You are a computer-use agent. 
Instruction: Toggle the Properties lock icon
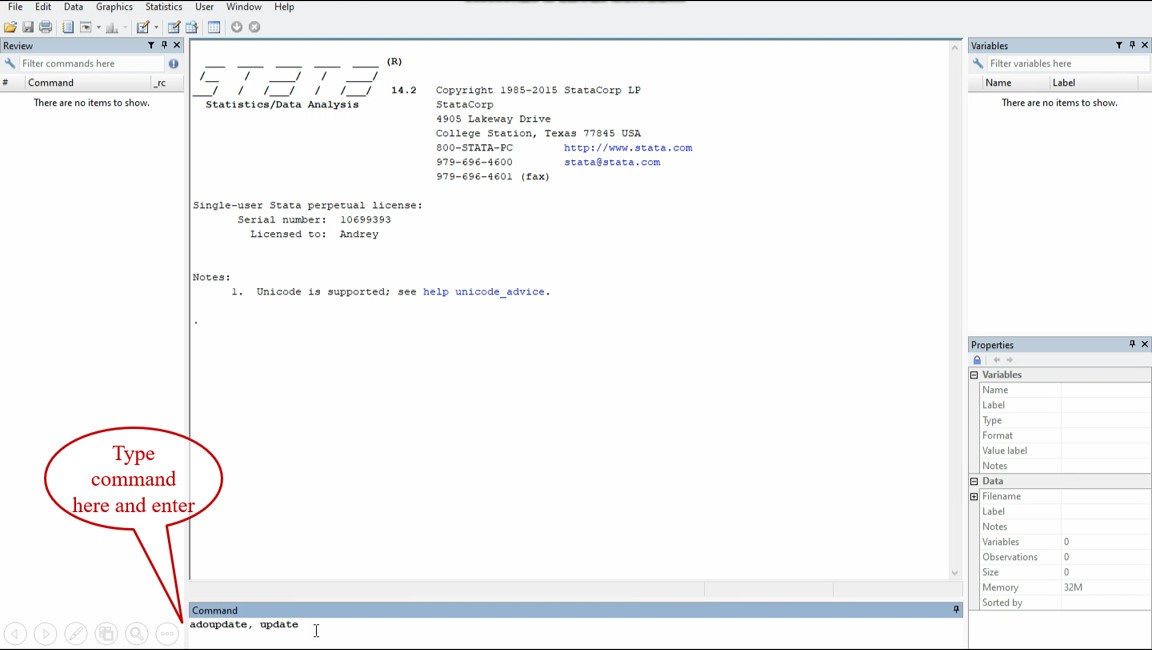tap(977, 360)
